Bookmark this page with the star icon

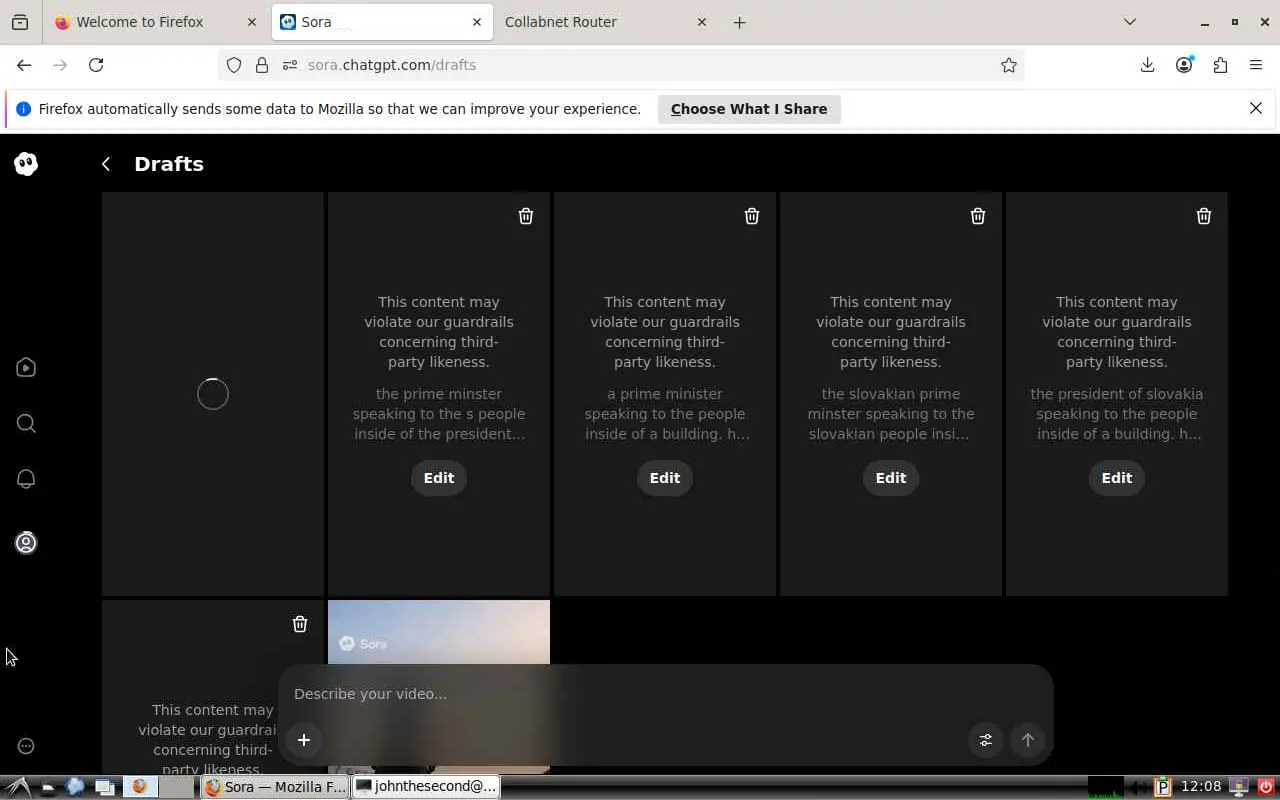point(1009,65)
